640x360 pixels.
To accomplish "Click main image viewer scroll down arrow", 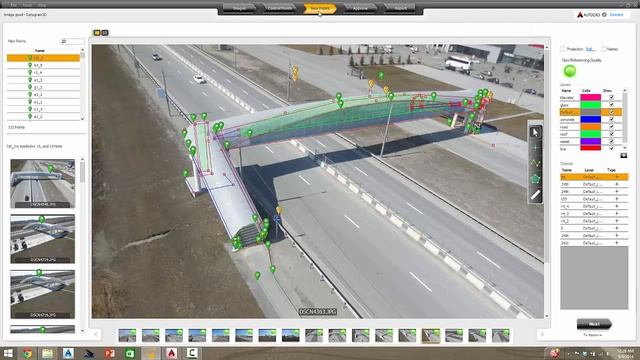I will pyautogui.click(x=547, y=316).
